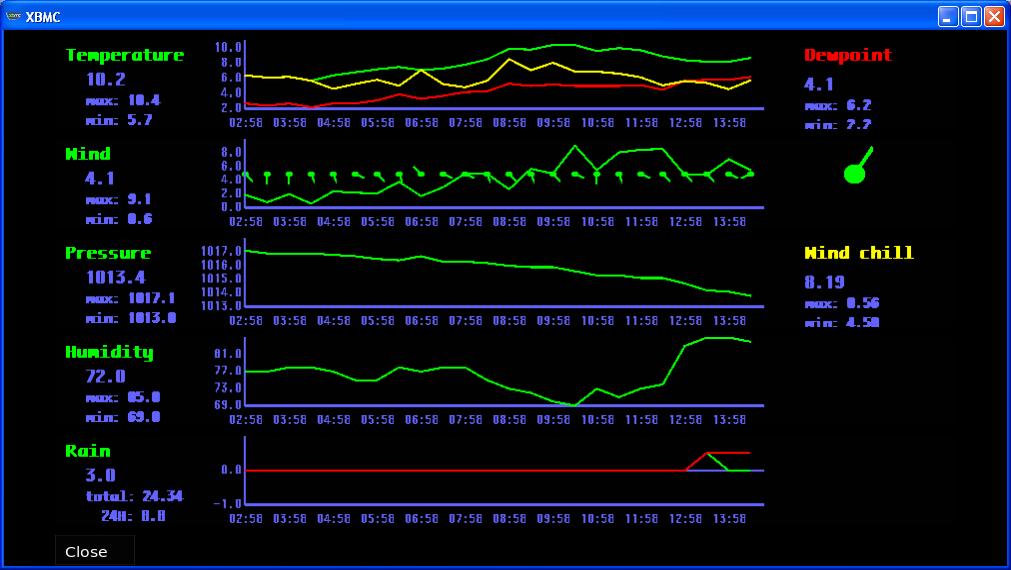Click the current humidity value 72.0
The height and width of the screenshot is (570, 1011).
click(106, 376)
